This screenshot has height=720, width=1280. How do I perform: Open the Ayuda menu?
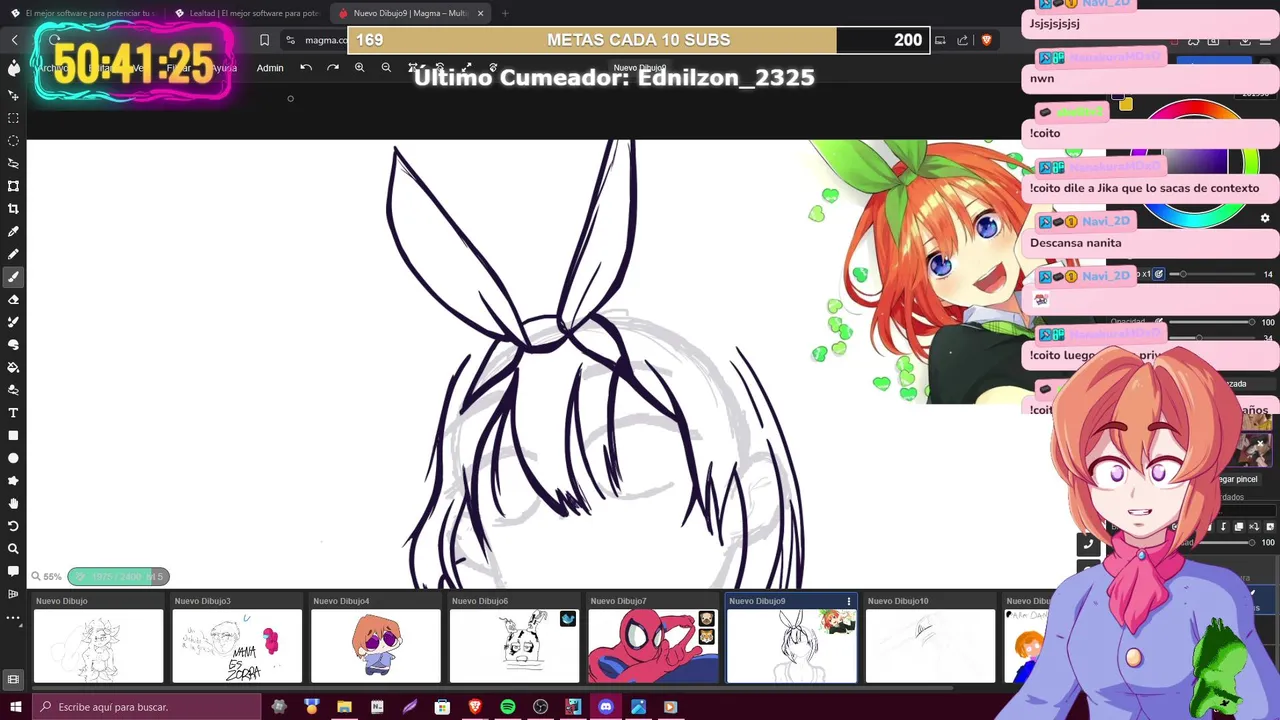(x=223, y=68)
